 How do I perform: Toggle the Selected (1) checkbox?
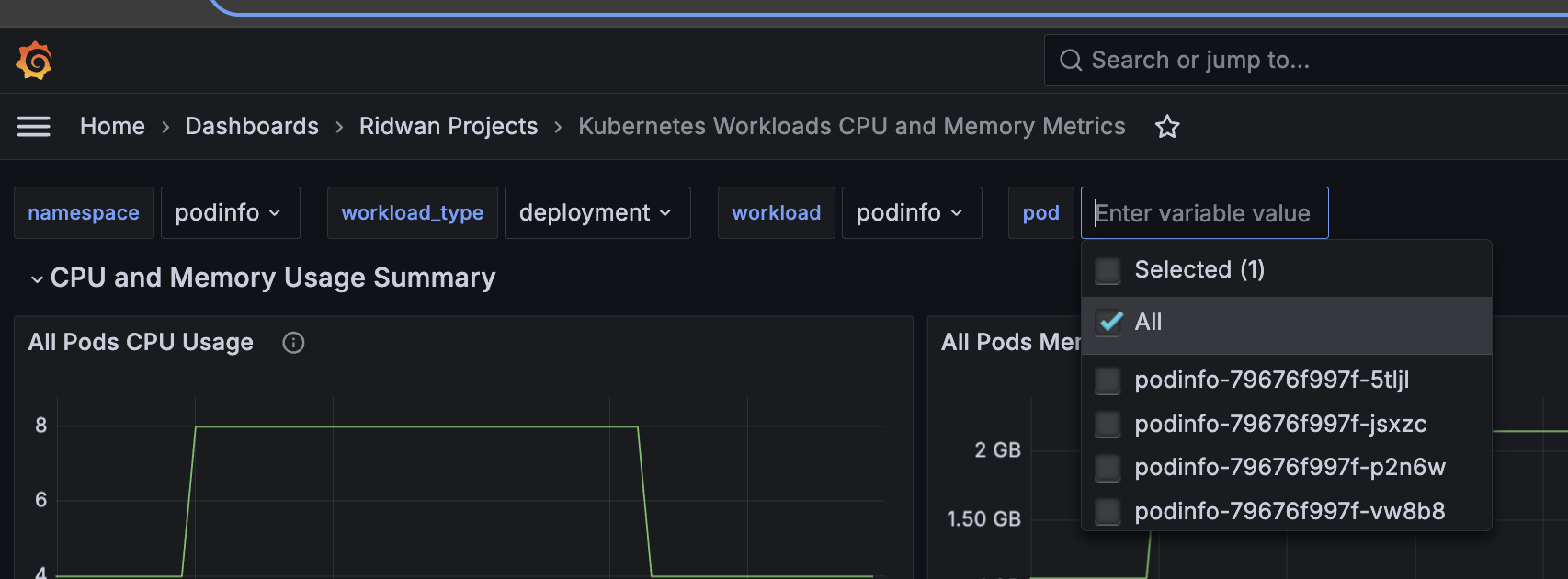click(x=1108, y=270)
